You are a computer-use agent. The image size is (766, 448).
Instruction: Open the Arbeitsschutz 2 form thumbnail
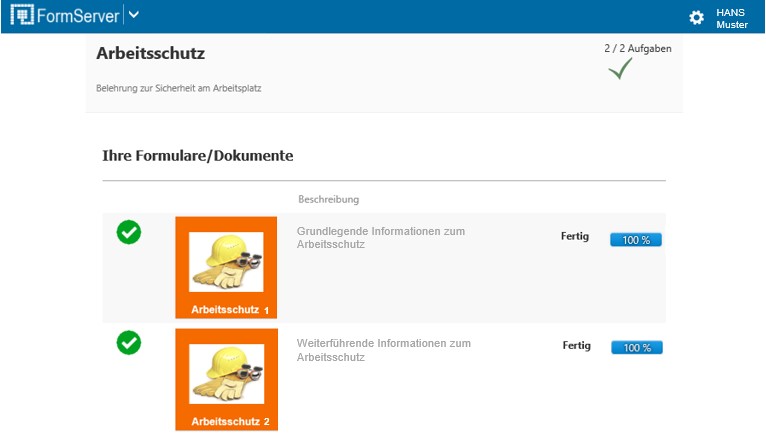(226, 379)
